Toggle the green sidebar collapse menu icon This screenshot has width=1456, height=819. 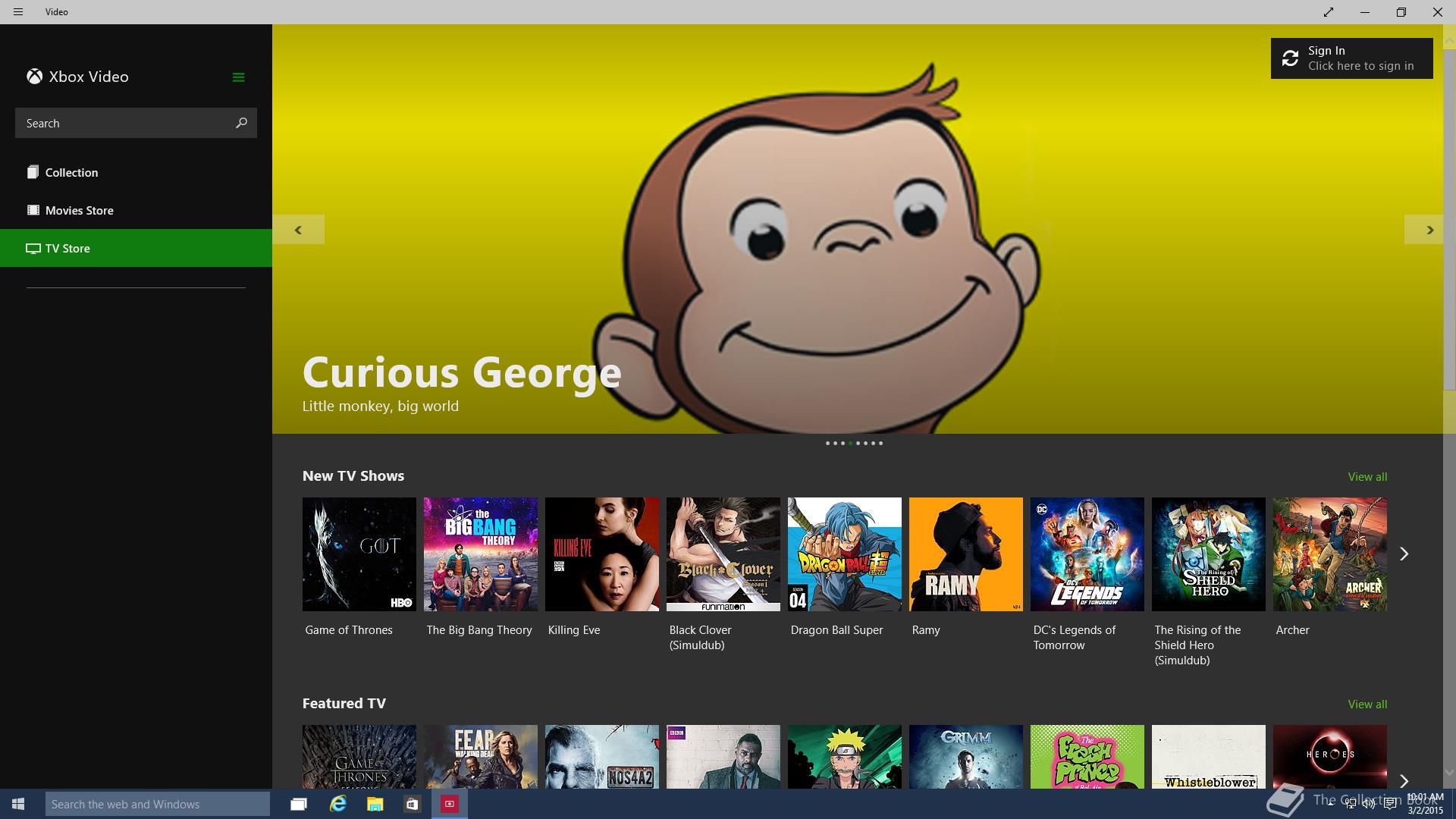pyautogui.click(x=238, y=77)
